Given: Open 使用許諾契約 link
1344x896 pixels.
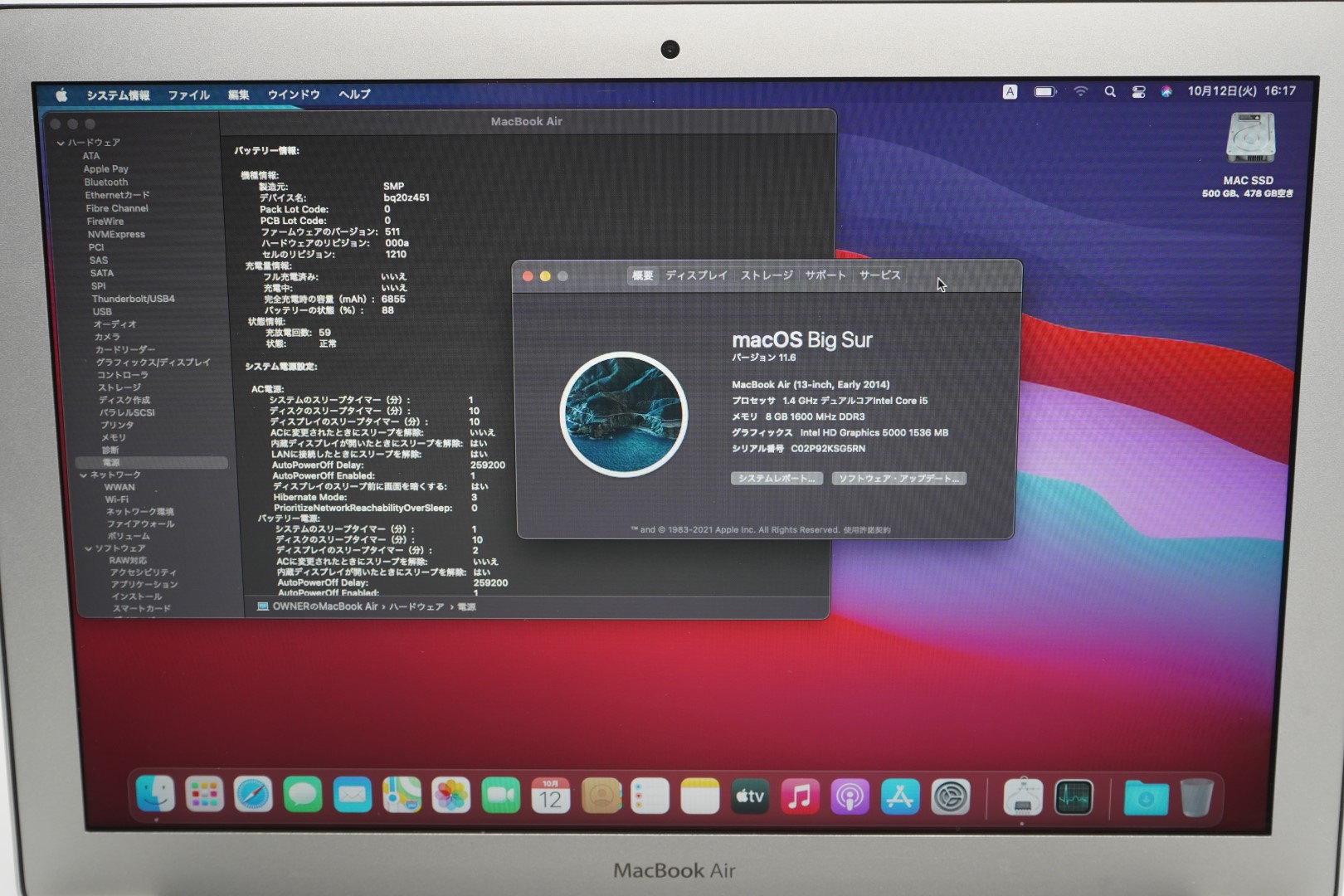Looking at the screenshot, I should [x=867, y=530].
